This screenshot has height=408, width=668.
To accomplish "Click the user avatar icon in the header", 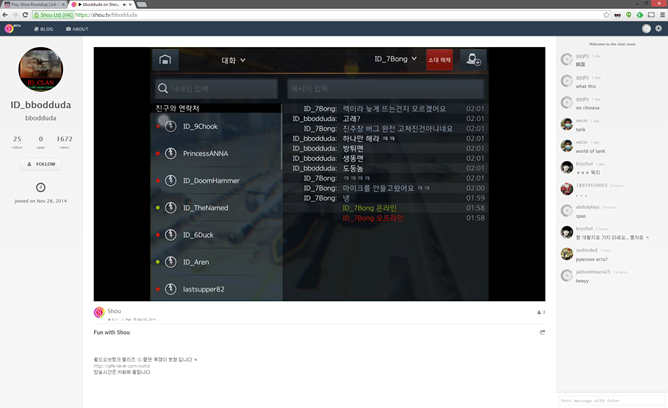I will click(646, 29).
